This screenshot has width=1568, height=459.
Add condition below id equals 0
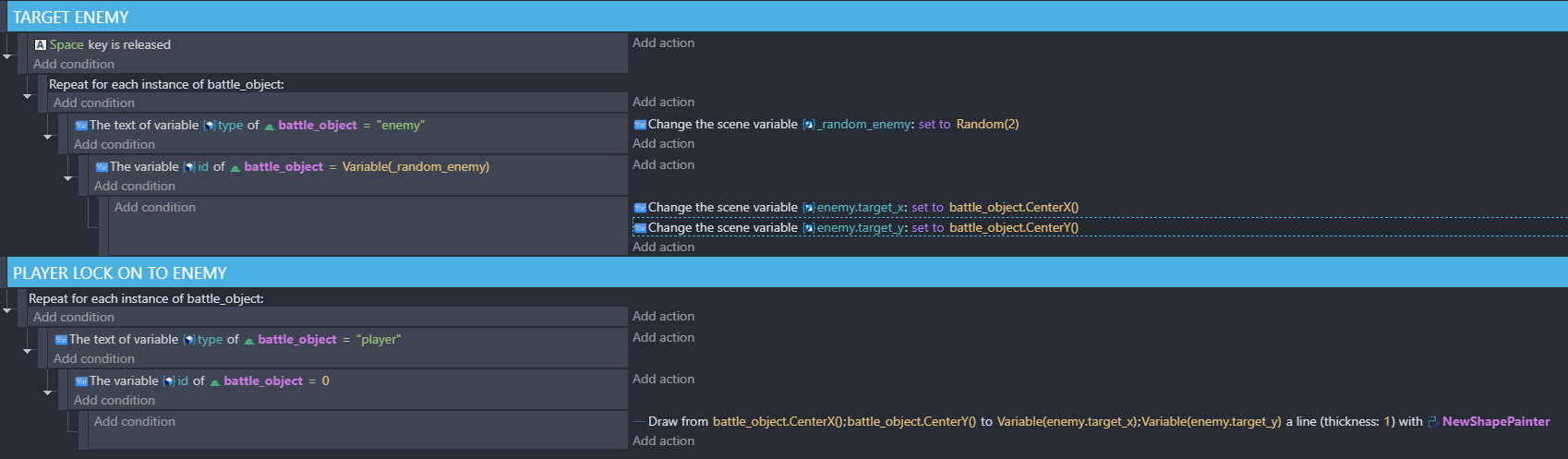click(115, 400)
